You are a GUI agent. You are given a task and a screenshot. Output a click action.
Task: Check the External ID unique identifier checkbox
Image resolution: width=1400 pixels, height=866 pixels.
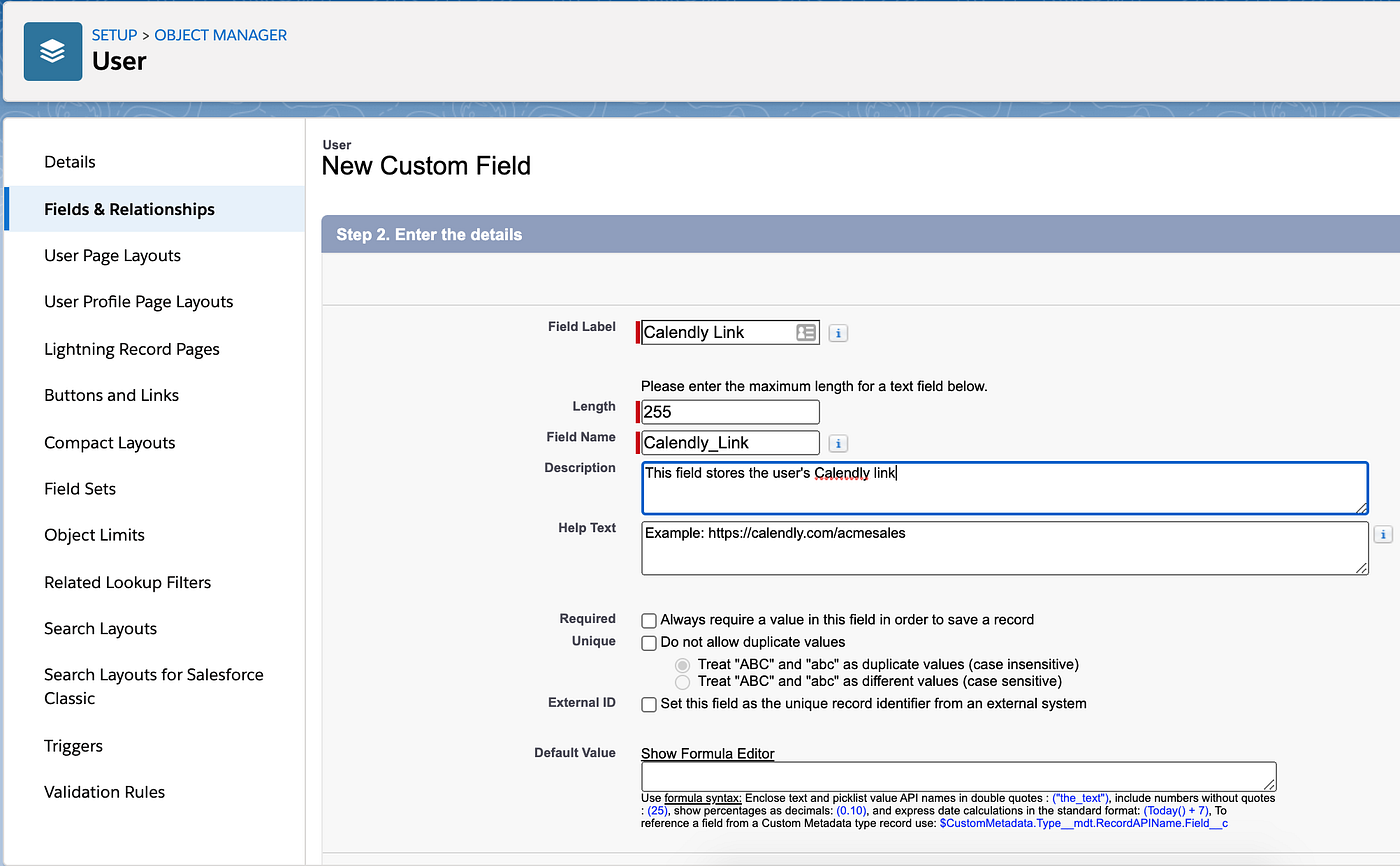click(649, 704)
